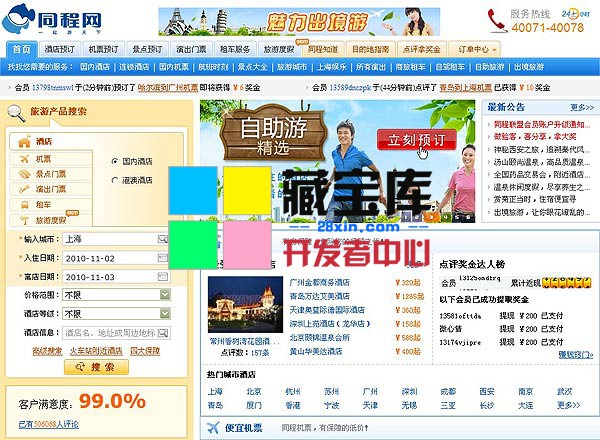
Task: Select the 国内酒店 radio button
Action: (x=115, y=161)
